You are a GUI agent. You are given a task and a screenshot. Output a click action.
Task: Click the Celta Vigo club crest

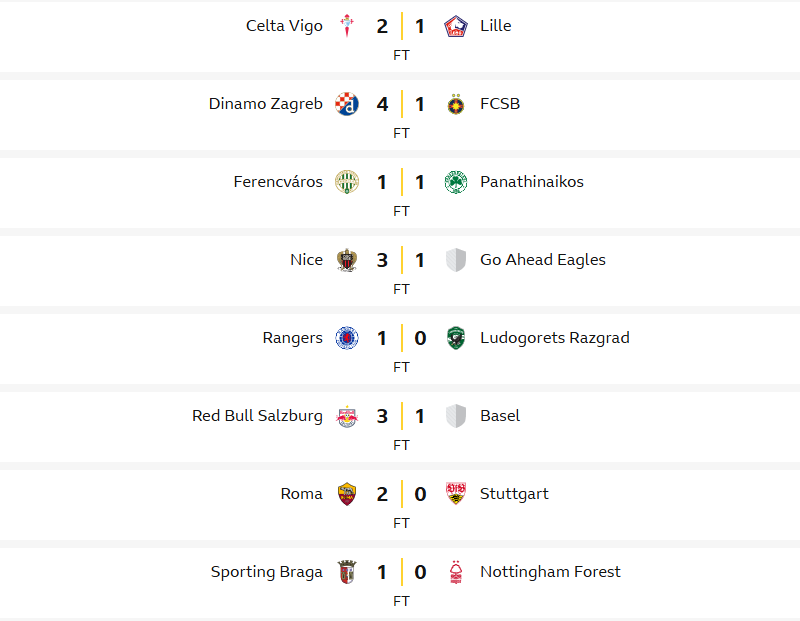(347, 26)
